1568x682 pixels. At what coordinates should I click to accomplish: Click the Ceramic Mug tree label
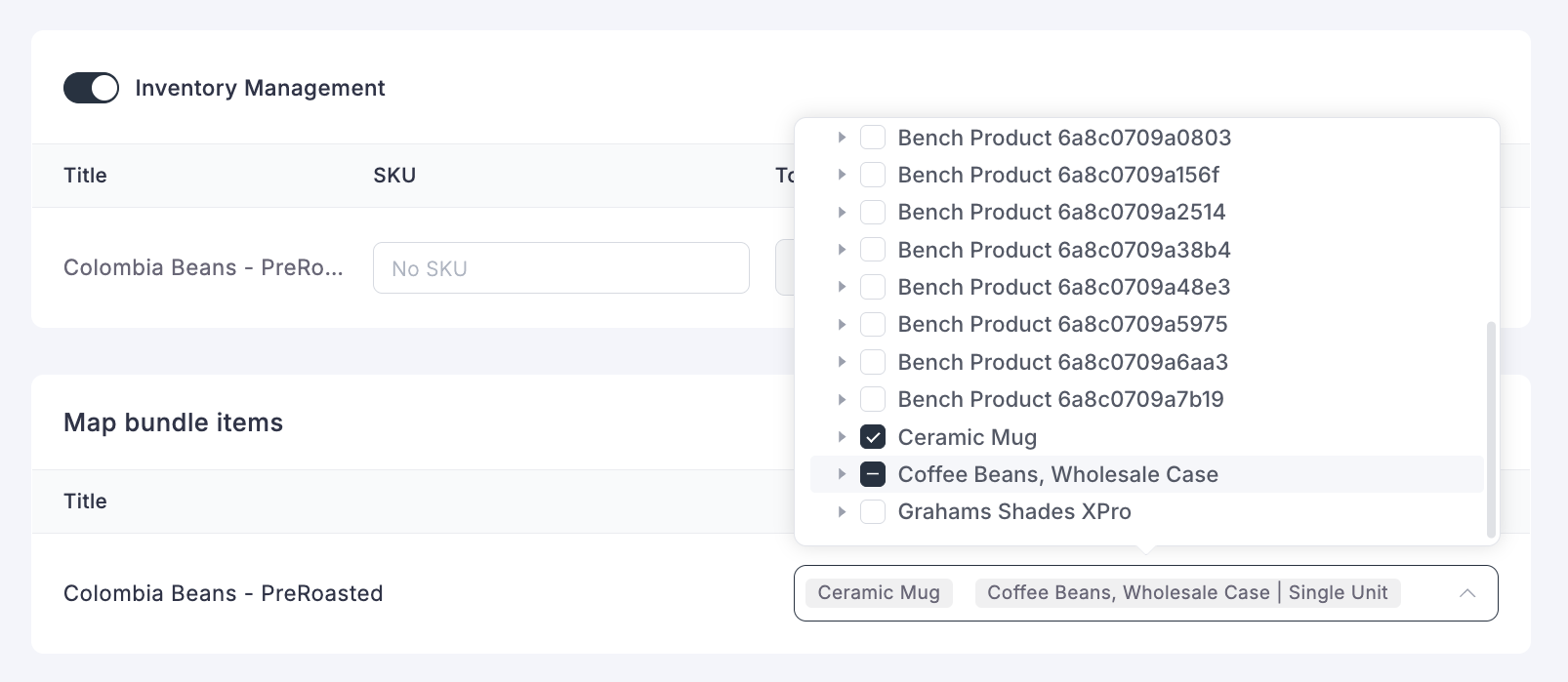tap(967, 437)
